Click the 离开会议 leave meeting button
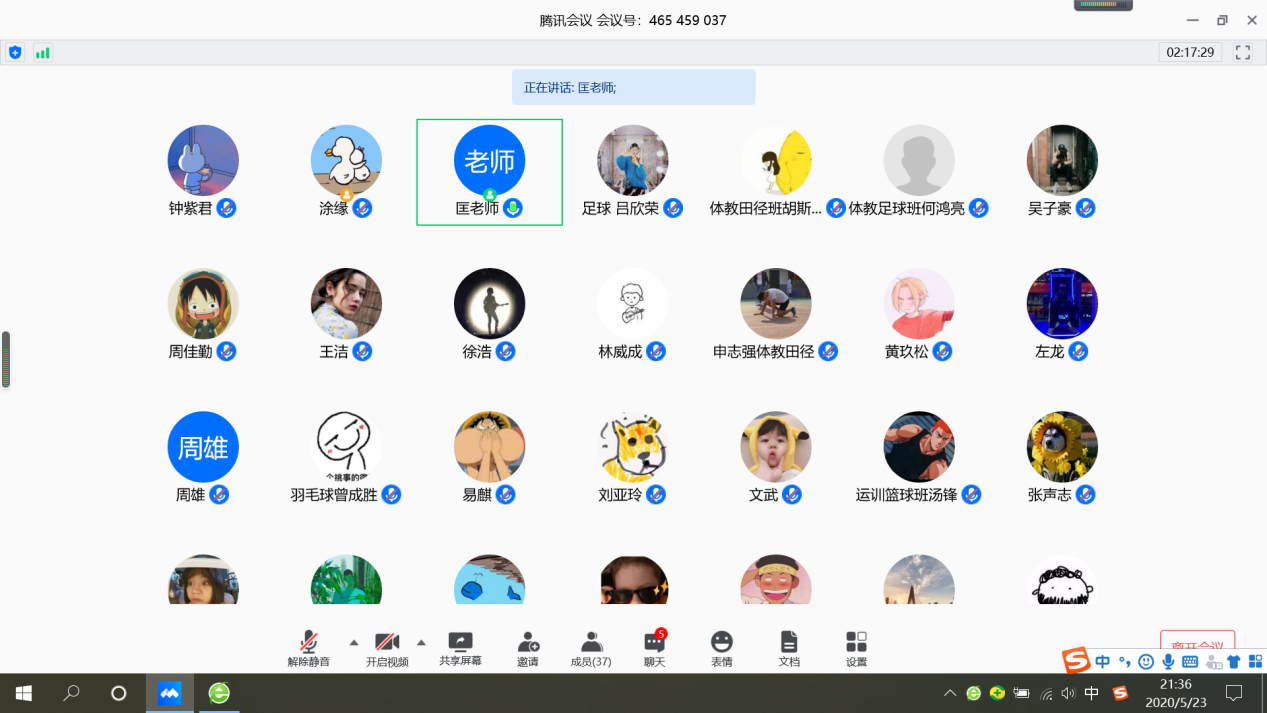Viewport: 1267px width, 713px height. coord(1197,642)
